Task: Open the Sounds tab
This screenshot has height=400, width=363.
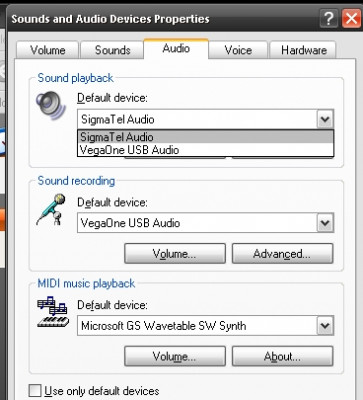Action: click(x=112, y=50)
